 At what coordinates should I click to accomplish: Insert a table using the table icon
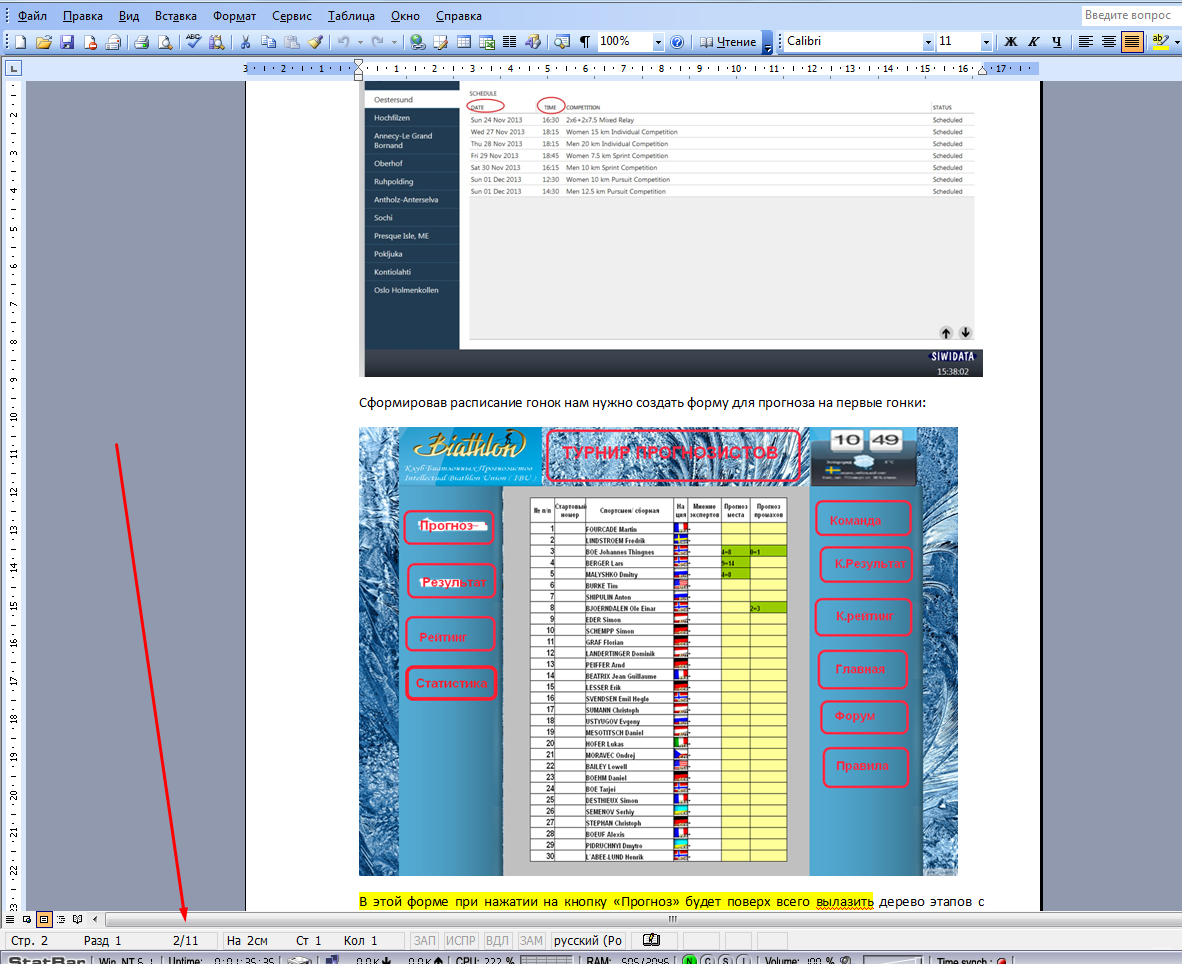464,42
